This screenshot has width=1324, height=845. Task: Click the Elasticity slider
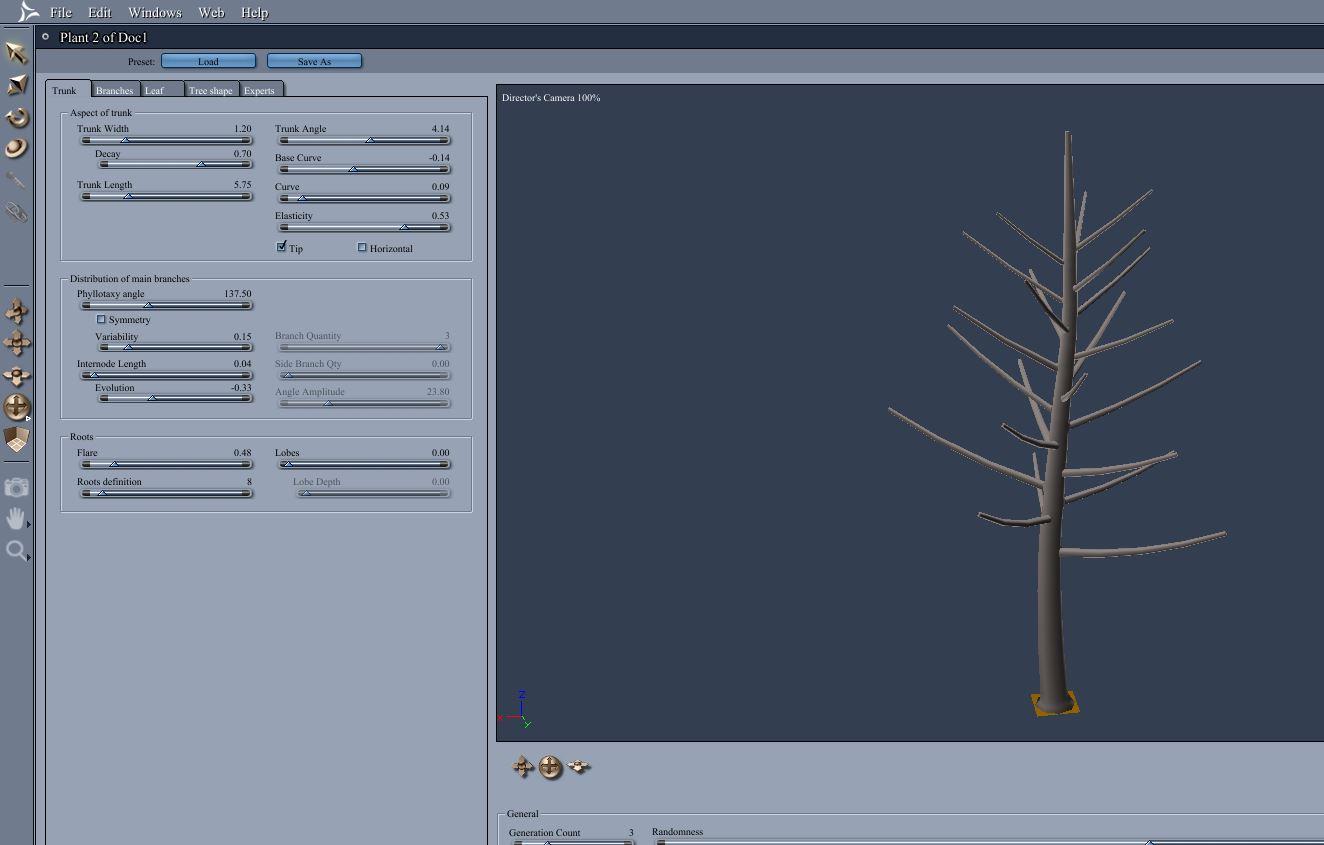(364, 227)
